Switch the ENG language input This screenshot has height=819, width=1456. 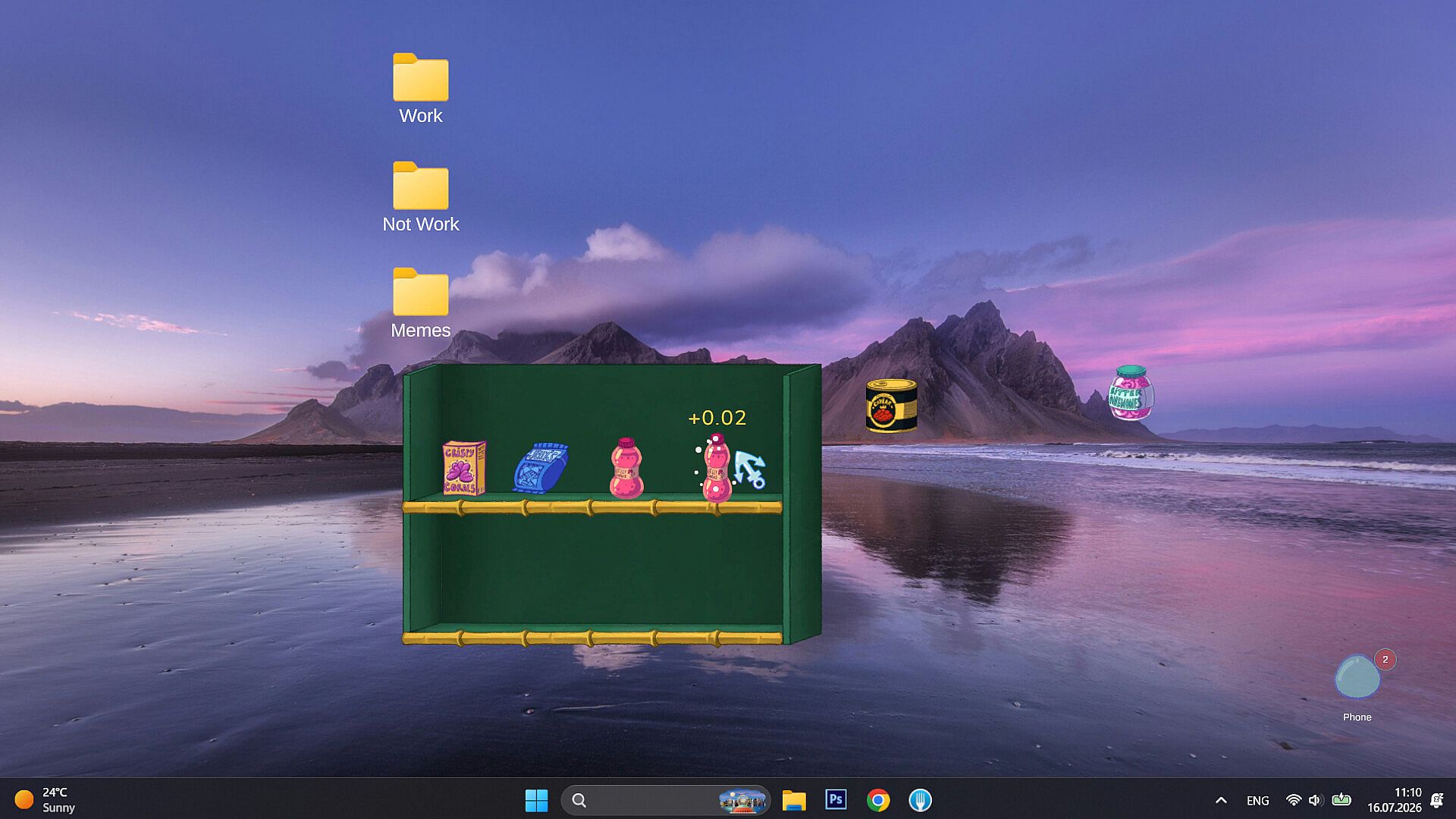1257,801
